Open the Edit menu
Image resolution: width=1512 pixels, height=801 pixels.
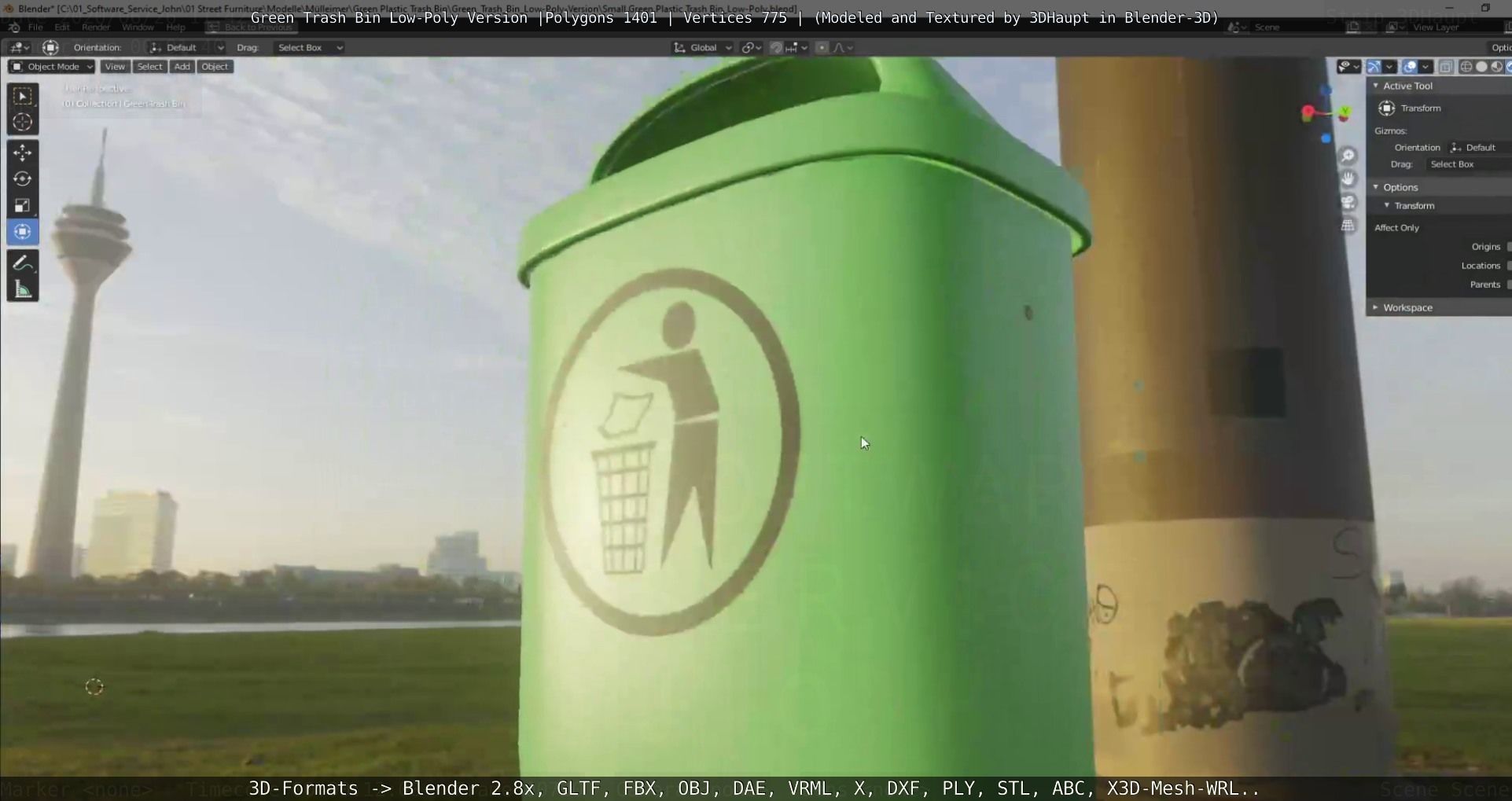click(x=62, y=27)
